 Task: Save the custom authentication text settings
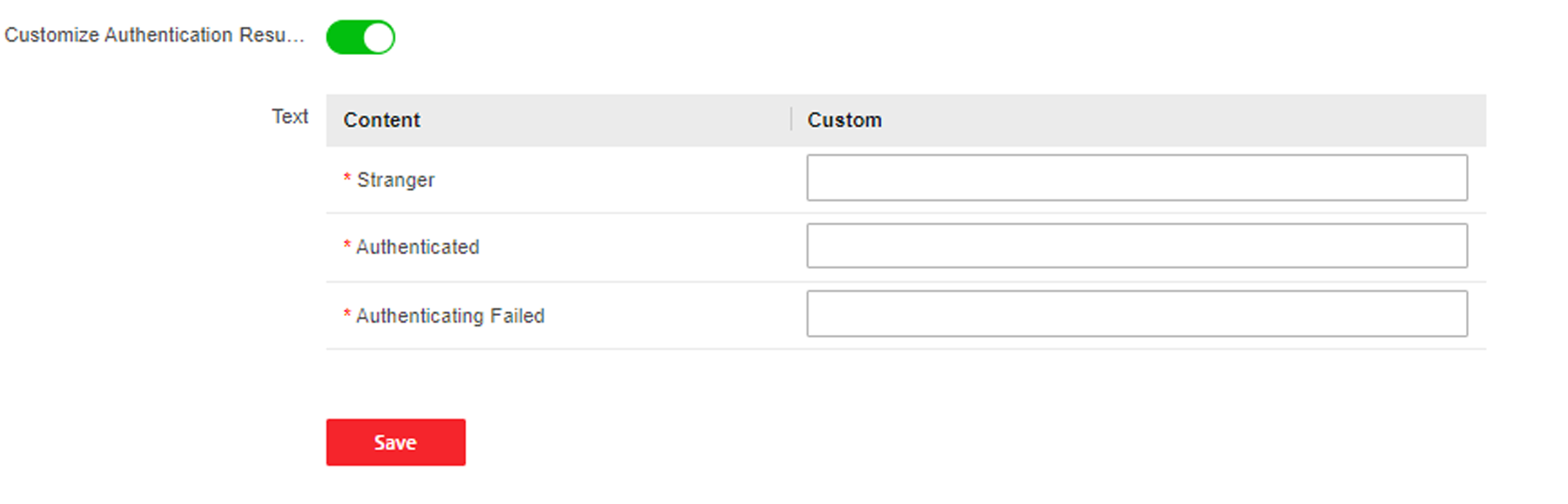point(396,442)
